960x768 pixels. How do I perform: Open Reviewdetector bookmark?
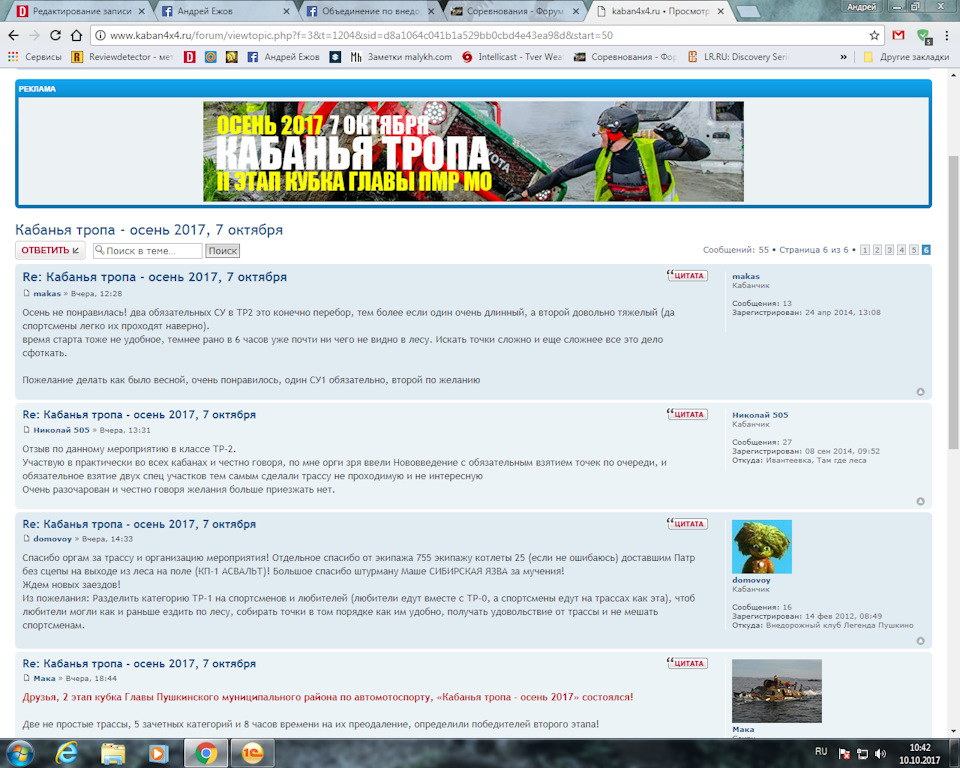click(x=122, y=57)
